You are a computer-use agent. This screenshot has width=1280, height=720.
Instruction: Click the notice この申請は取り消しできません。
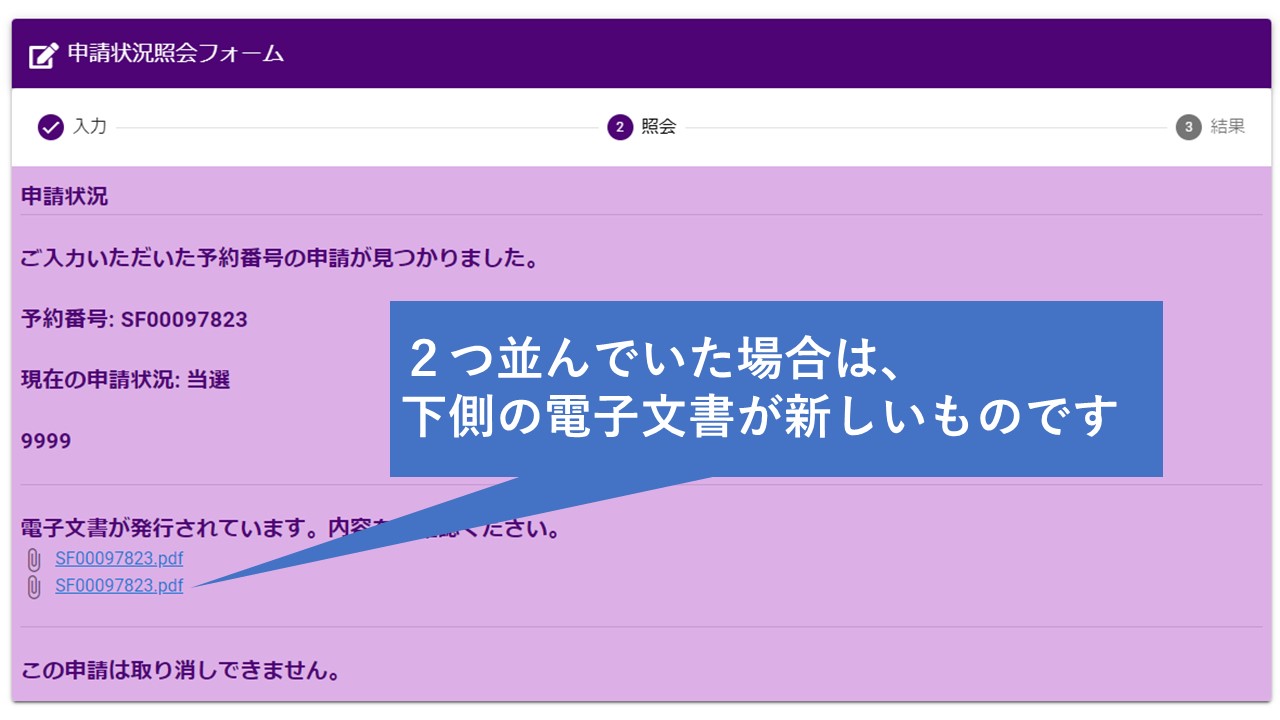[x=181, y=671]
